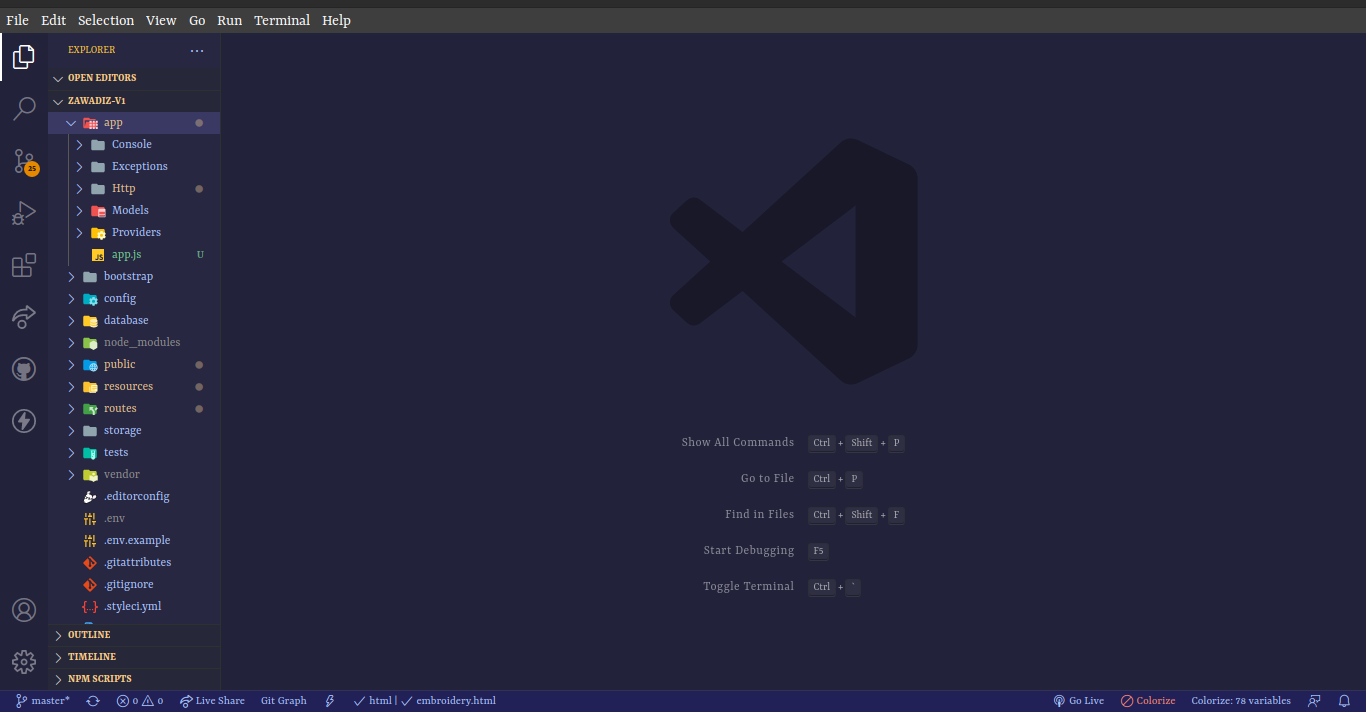This screenshot has height=712, width=1366.
Task: Expand the node_modules folder
Action: point(134,343)
